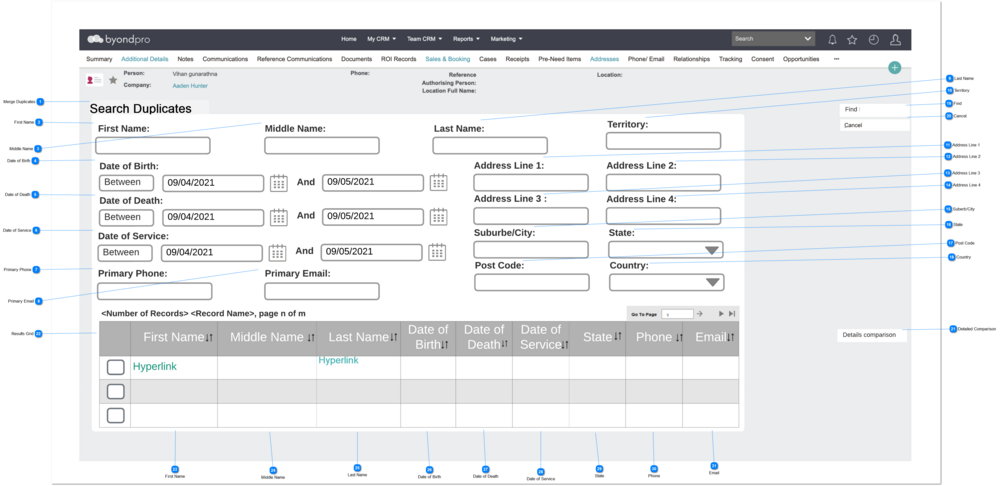Open the Aaden Hunter company link

point(190,85)
